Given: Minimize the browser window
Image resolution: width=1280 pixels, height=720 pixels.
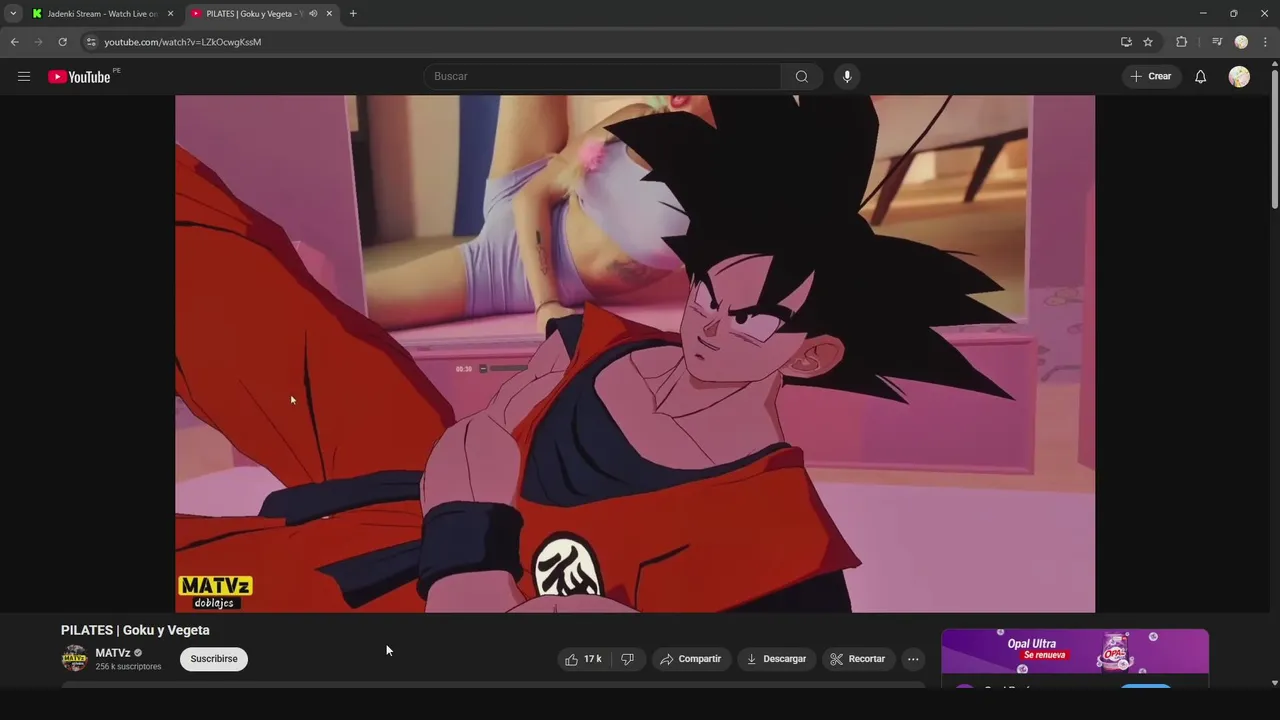Looking at the screenshot, I should [x=1203, y=14].
